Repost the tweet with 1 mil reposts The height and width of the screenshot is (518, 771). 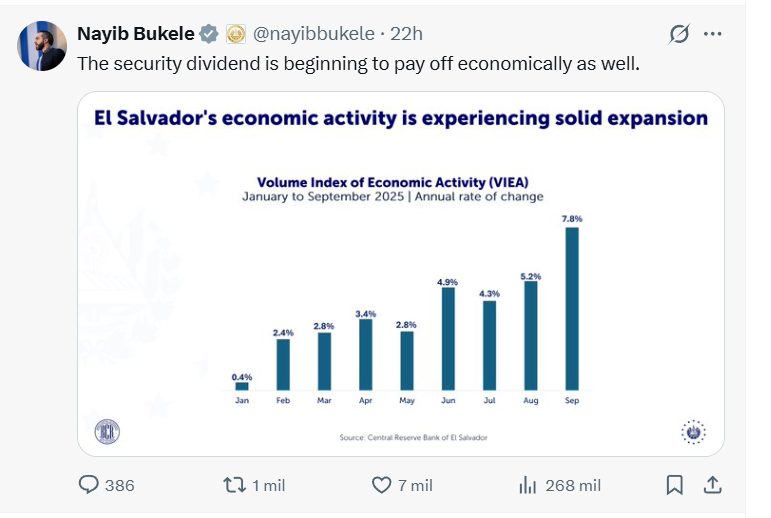coord(236,485)
